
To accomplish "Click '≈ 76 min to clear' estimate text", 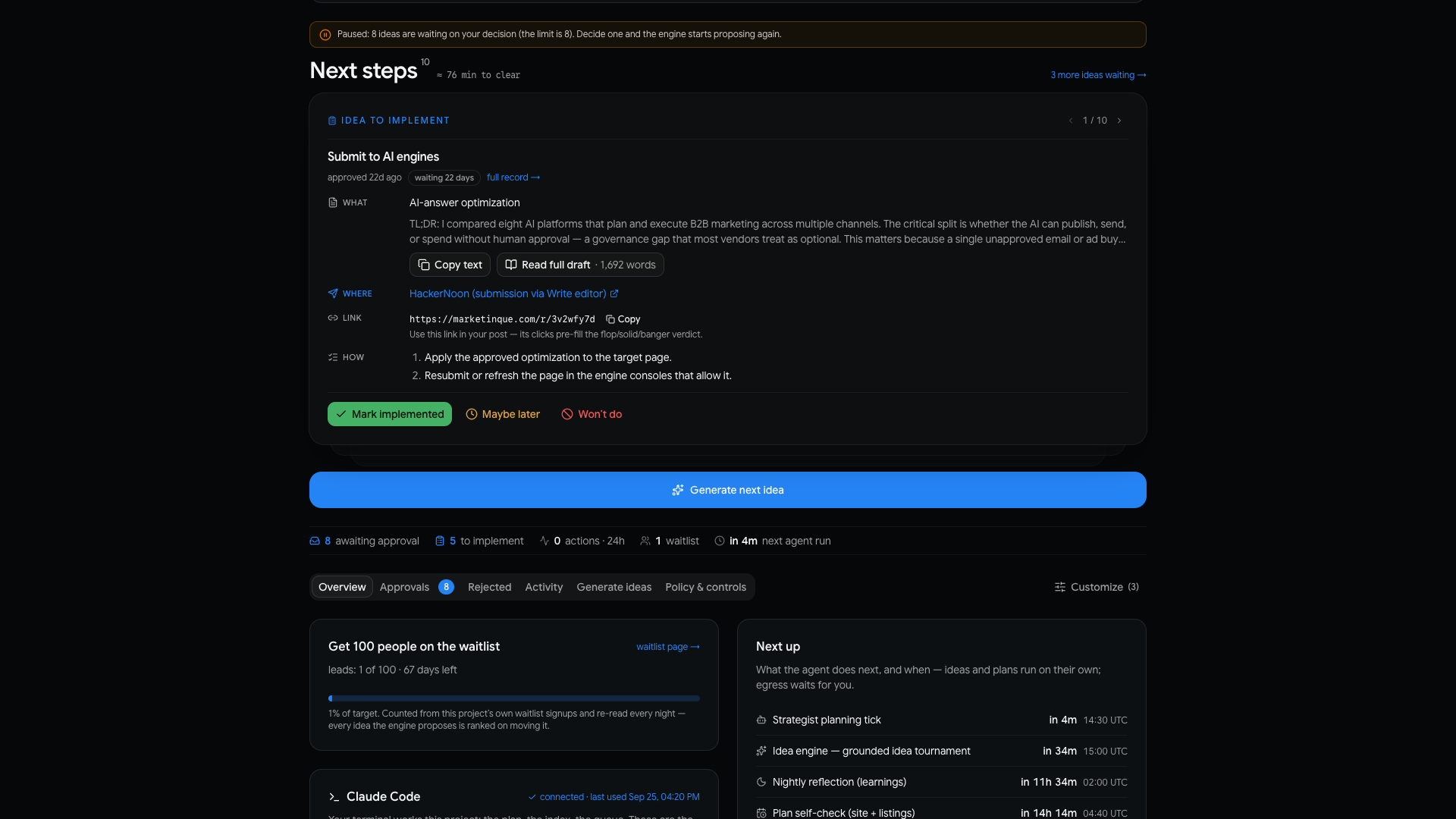I will click(479, 75).
